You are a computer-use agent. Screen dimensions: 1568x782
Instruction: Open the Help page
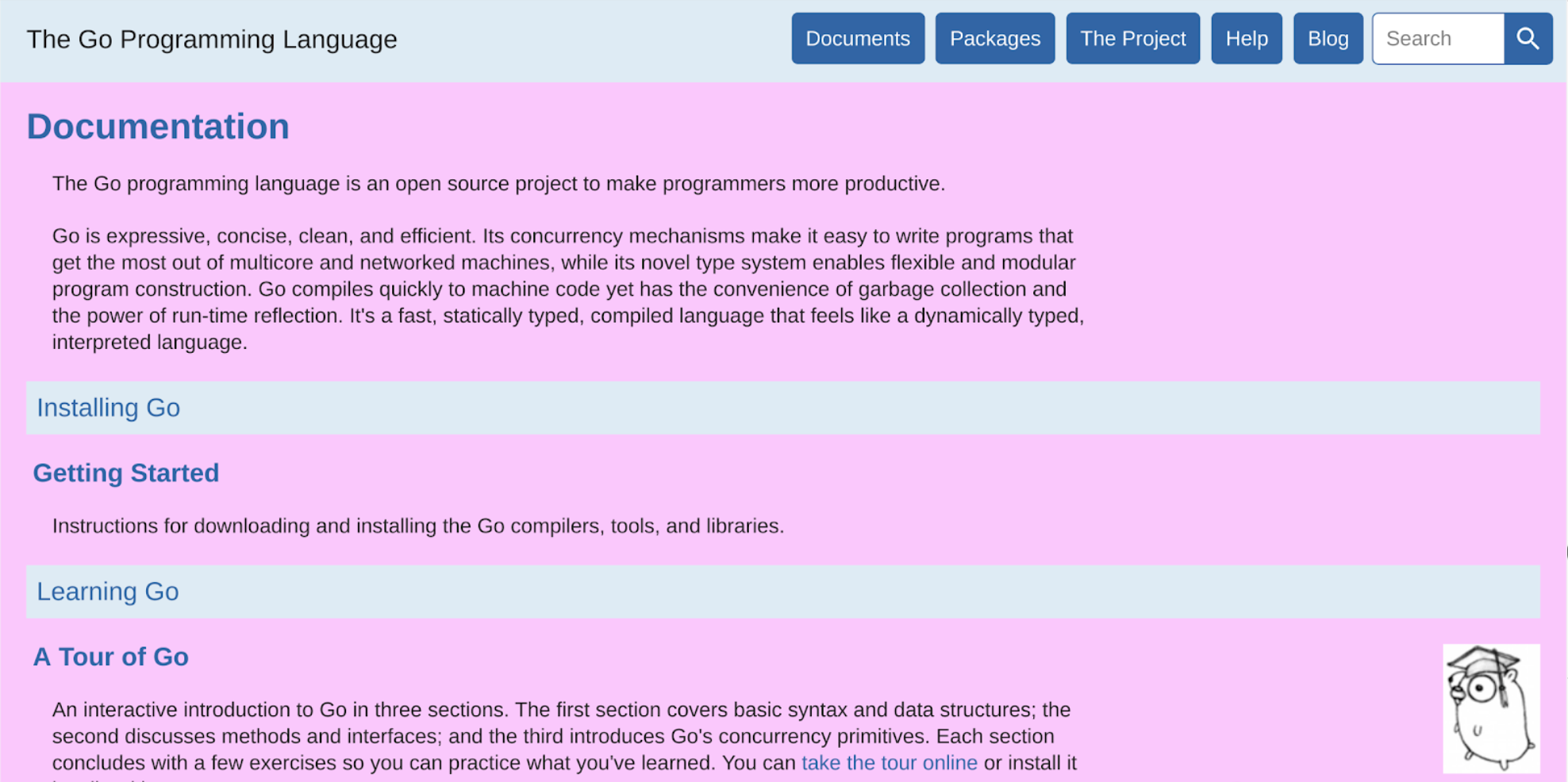coord(1246,38)
